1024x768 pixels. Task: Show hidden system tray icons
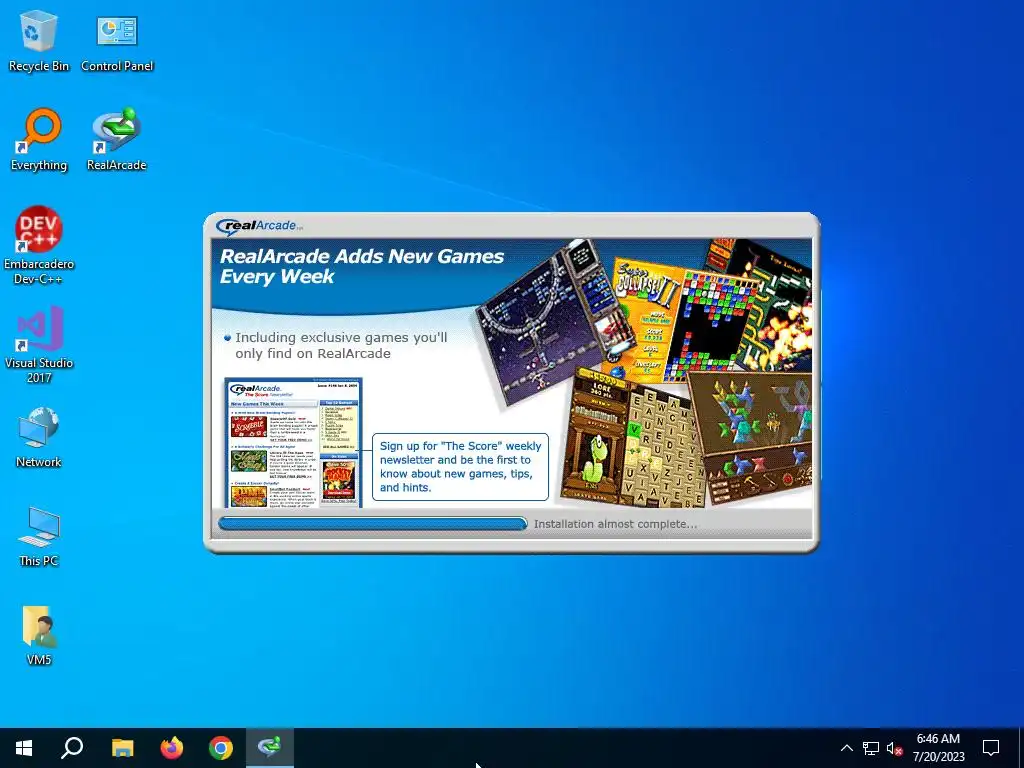point(846,748)
